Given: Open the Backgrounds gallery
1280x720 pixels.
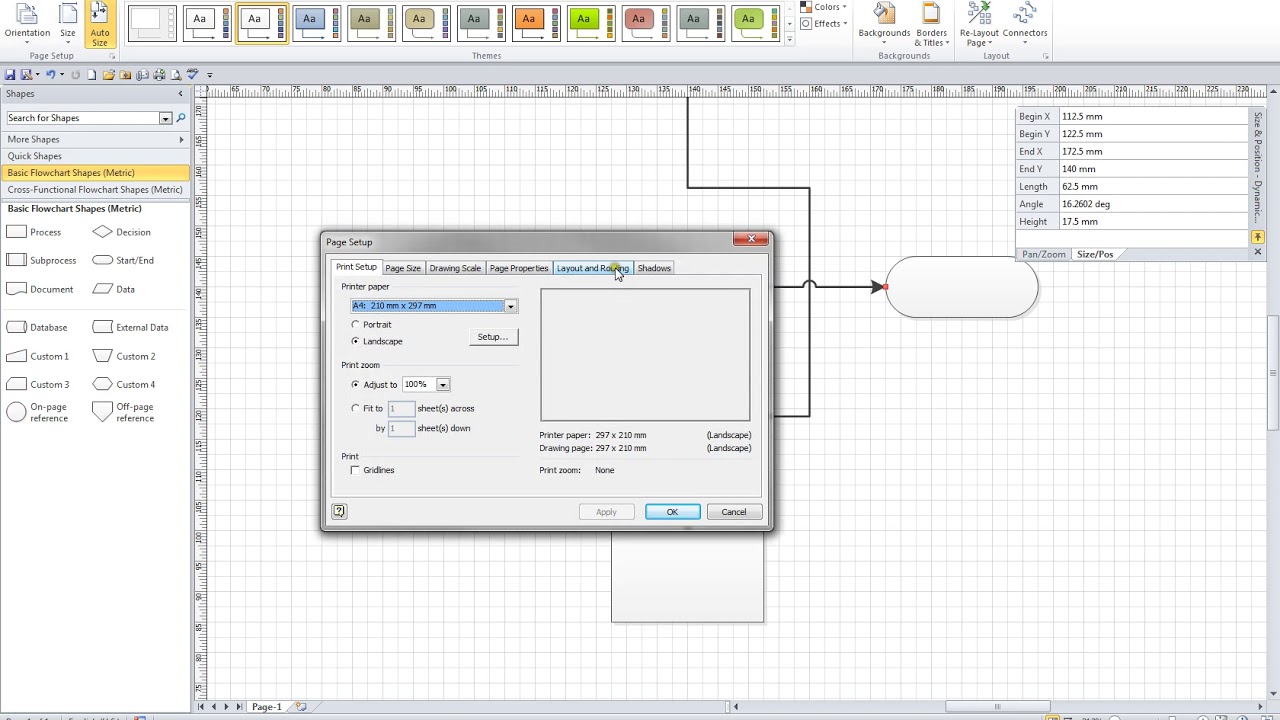Looking at the screenshot, I should click(884, 25).
